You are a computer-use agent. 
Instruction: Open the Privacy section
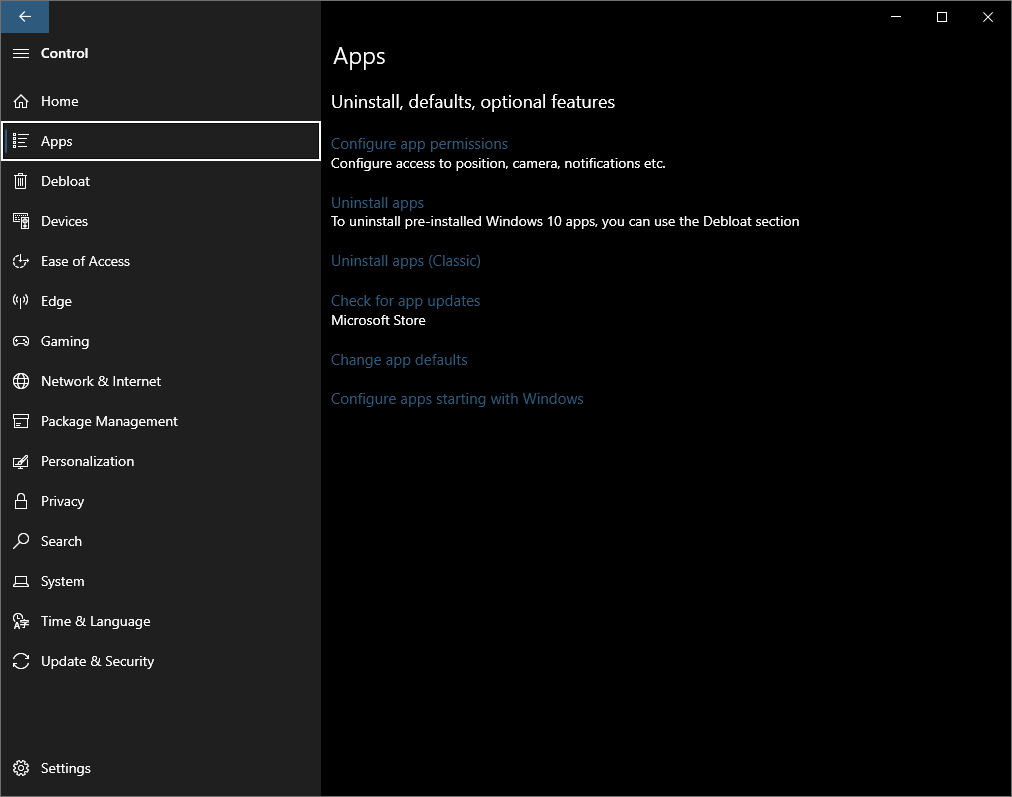[x=161, y=501]
